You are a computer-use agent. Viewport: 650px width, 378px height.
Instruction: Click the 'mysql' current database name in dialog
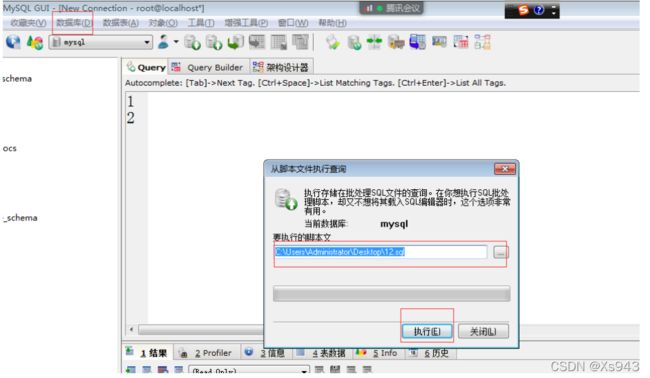pos(394,224)
